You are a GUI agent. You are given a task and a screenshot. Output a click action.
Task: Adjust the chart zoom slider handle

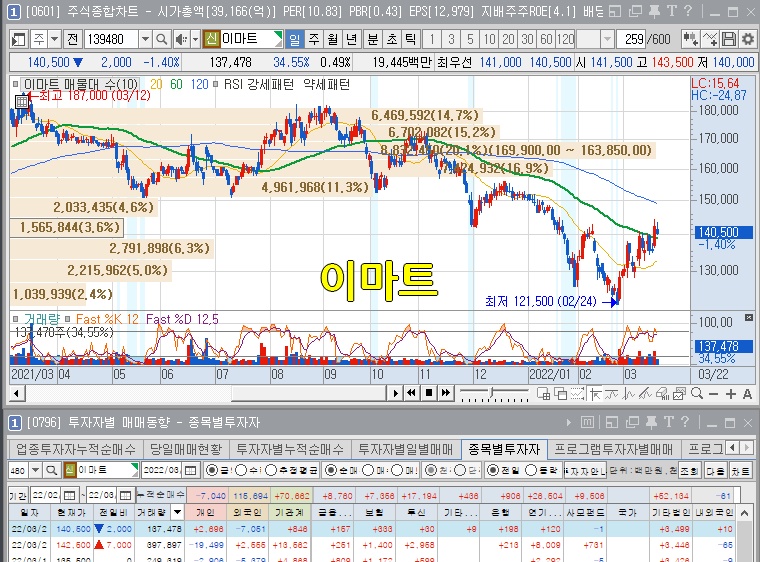(492, 393)
